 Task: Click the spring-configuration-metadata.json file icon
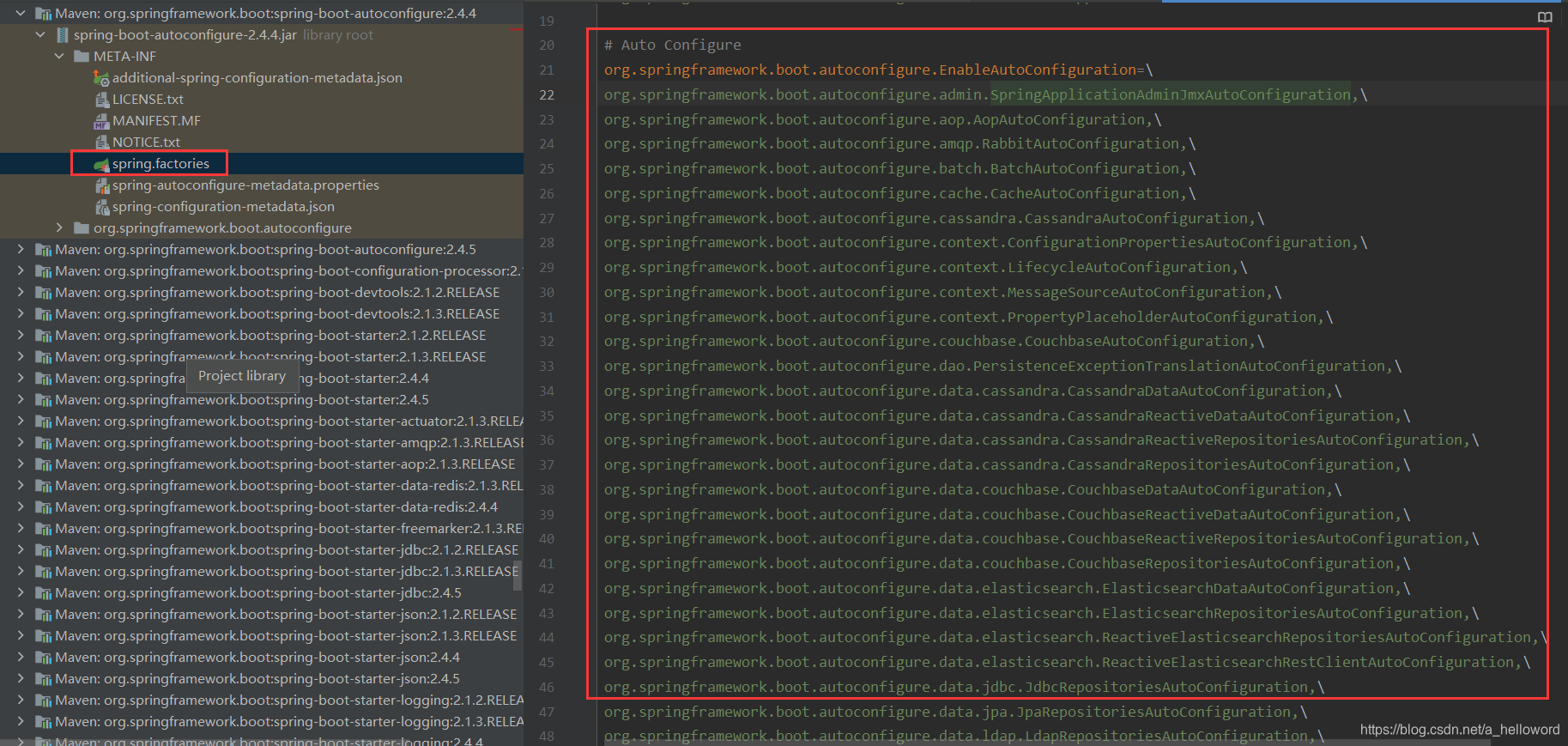coord(102,207)
